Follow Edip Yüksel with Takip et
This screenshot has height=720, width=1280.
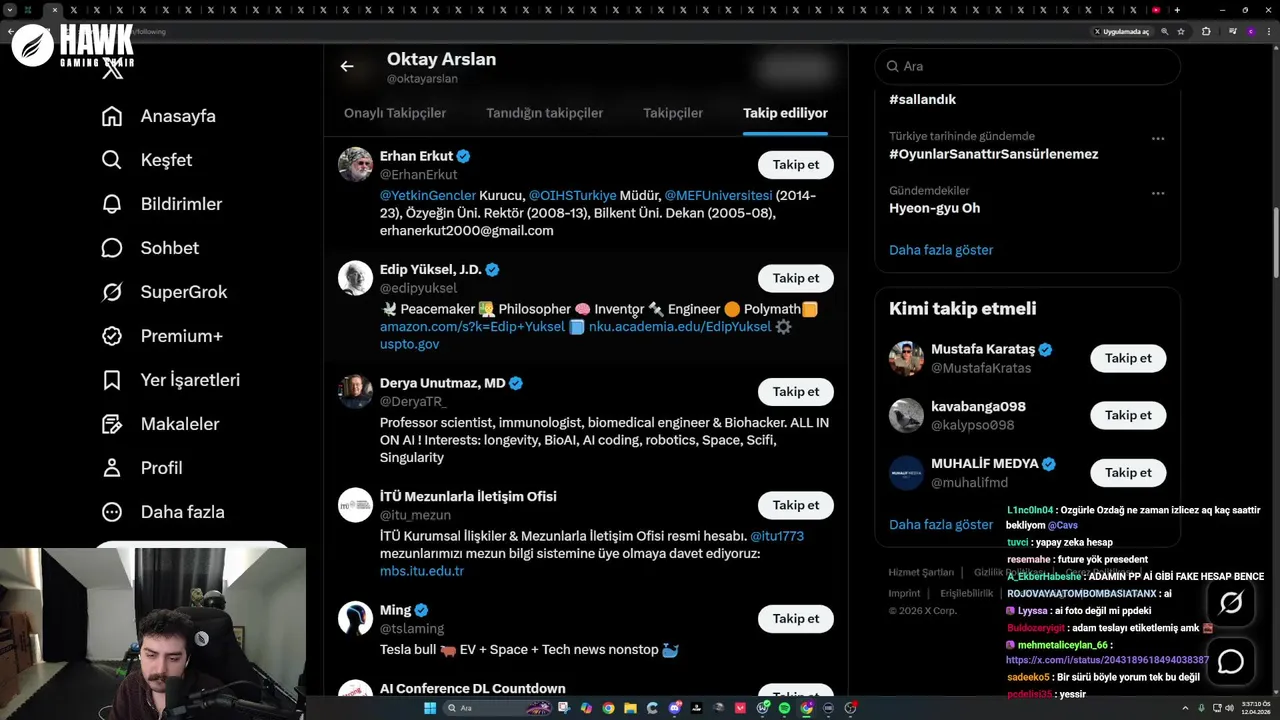tap(796, 278)
